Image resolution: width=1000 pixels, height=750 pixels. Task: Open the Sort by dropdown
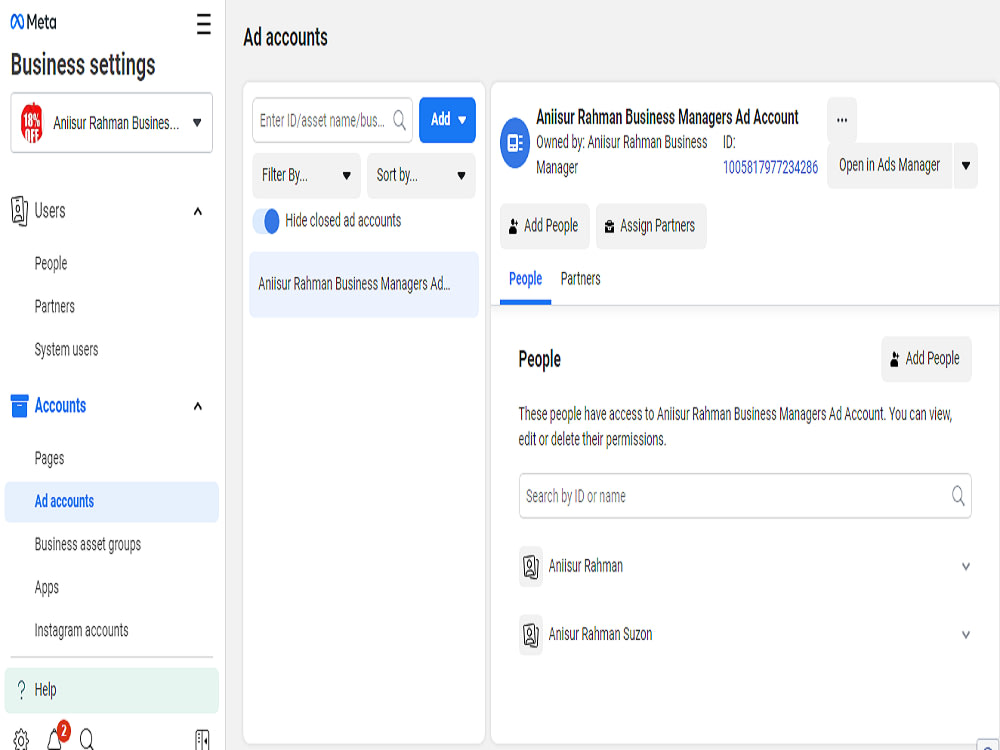point(421,175)
